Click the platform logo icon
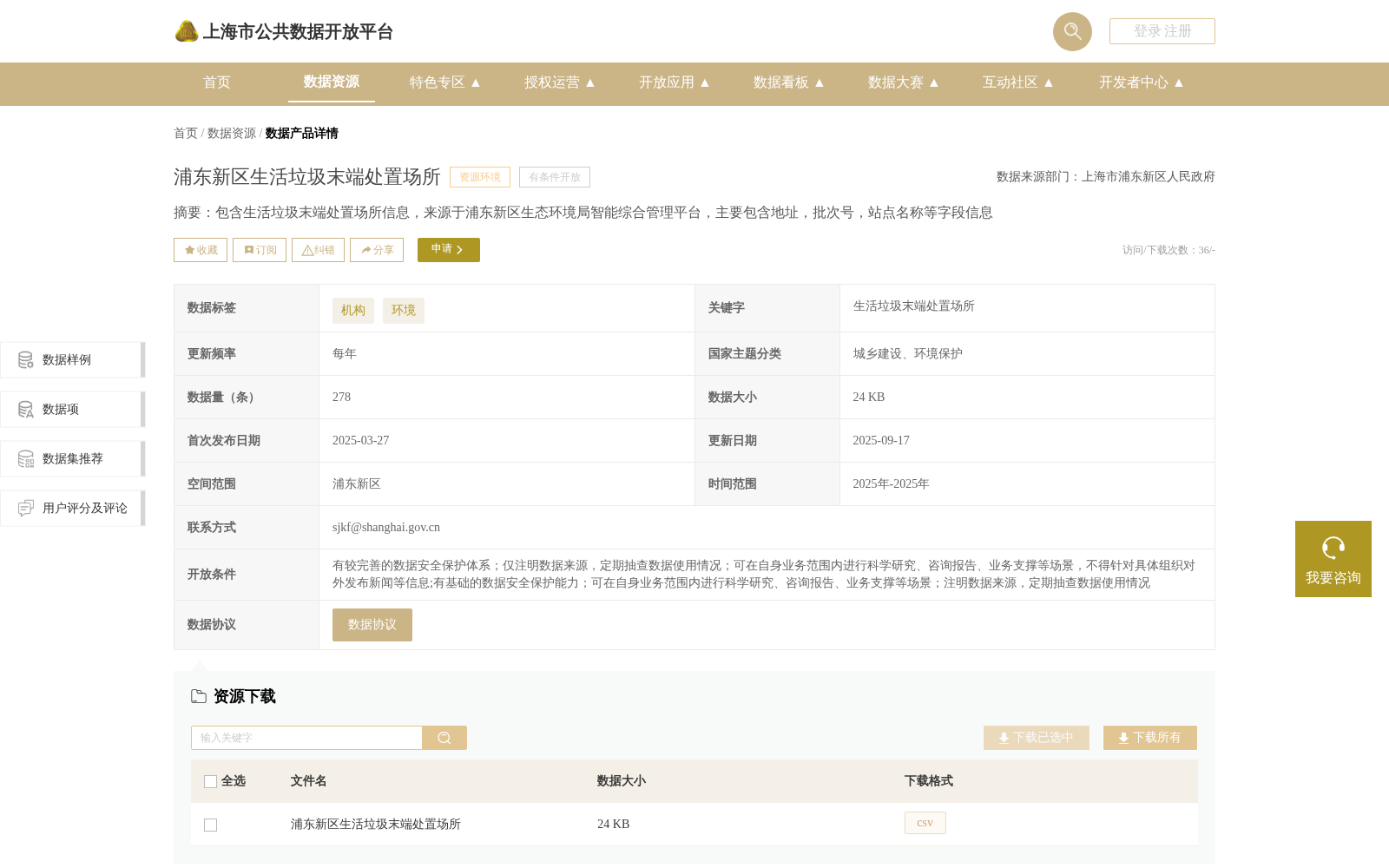The image size is (1389, 868). (x=186, y=31)
